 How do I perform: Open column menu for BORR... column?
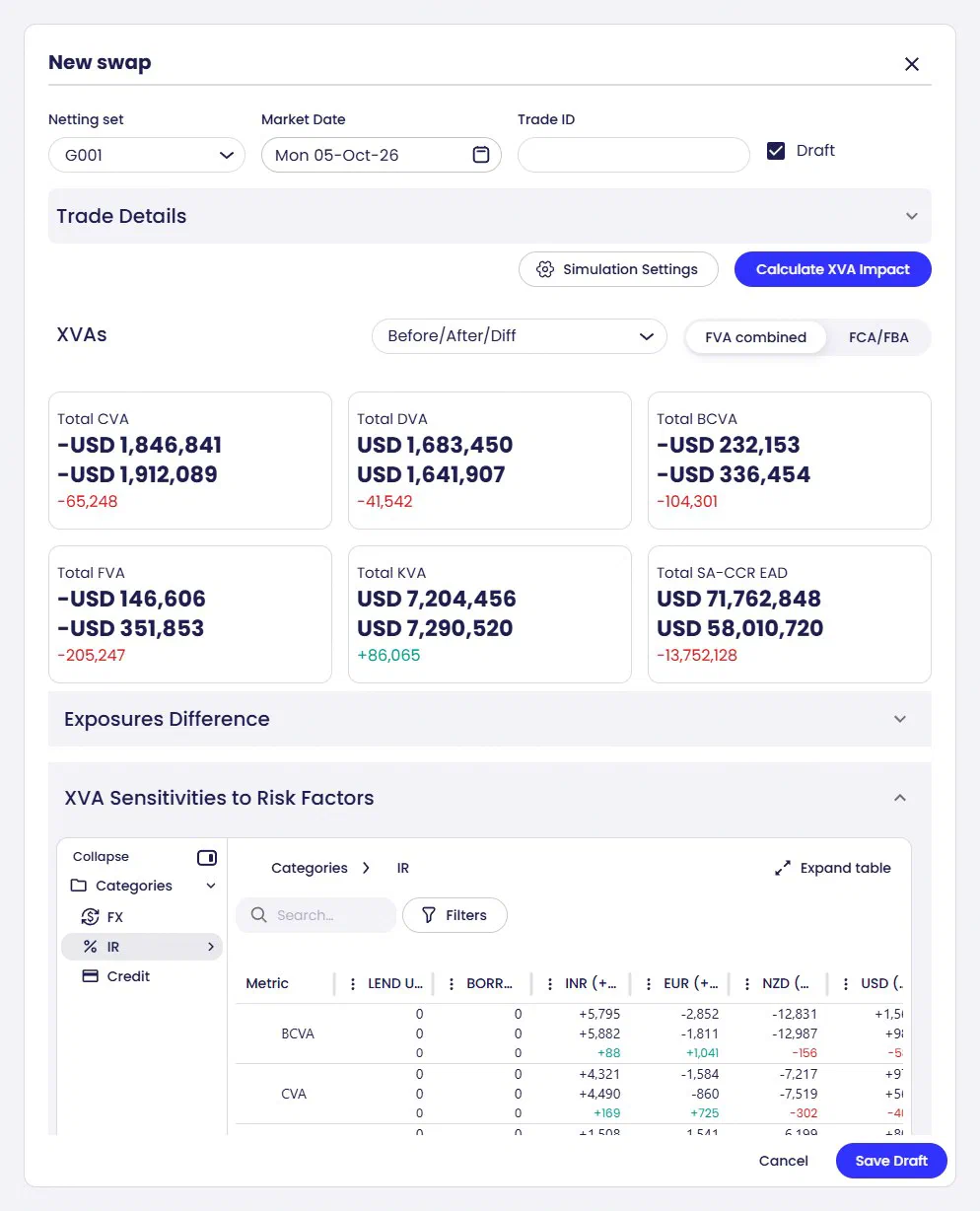point(452,984)
